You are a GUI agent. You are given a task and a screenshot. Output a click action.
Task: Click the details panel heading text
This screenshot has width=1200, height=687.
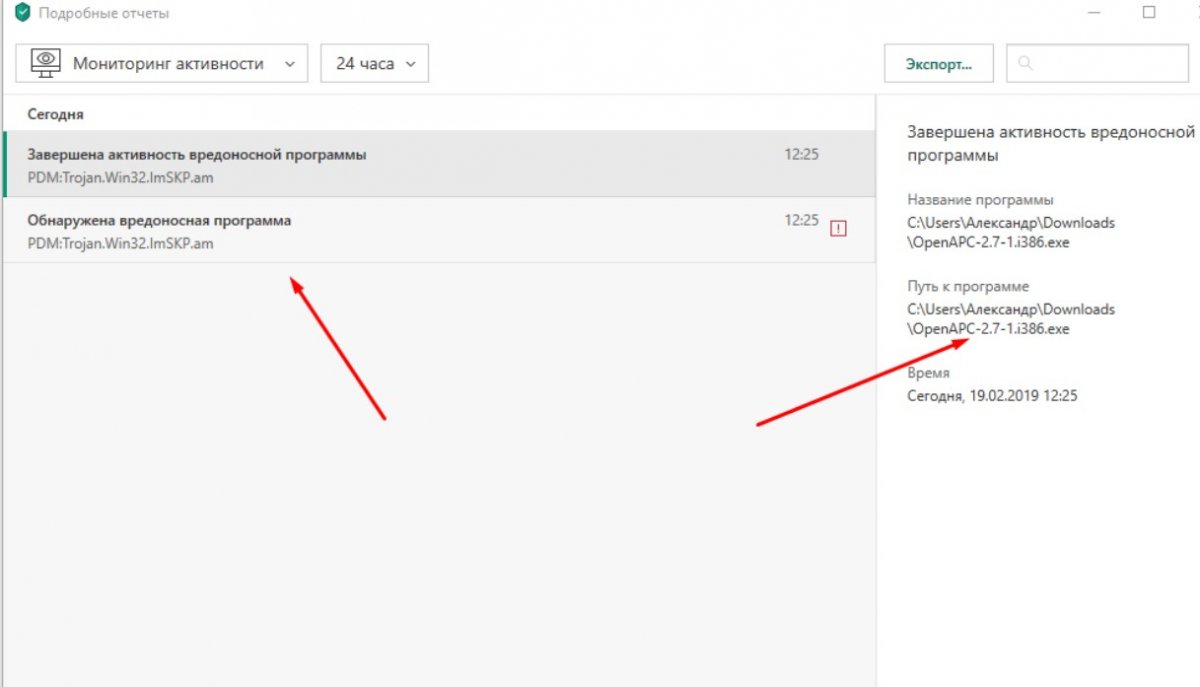click(1050, 143)
